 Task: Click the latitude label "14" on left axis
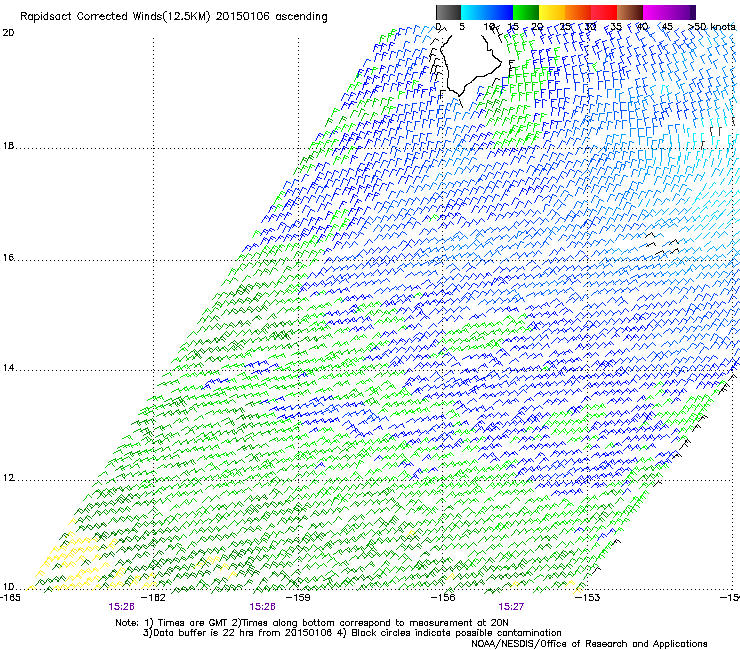coord(8,368)
